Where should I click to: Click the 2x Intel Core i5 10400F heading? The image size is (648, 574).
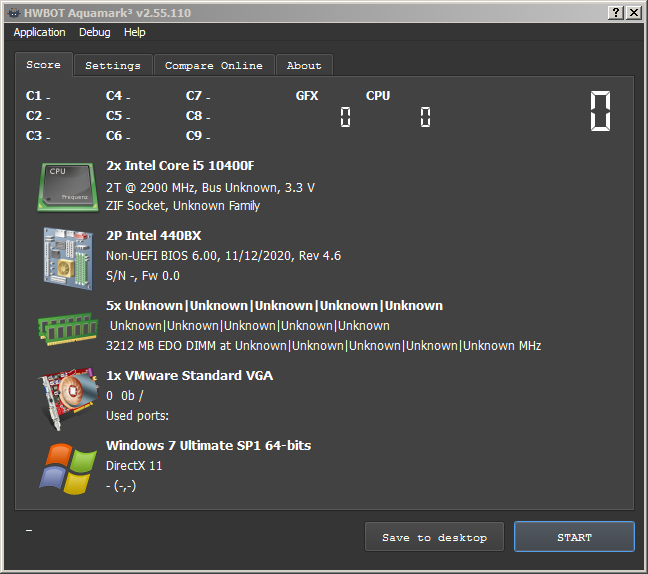(180, 166)
